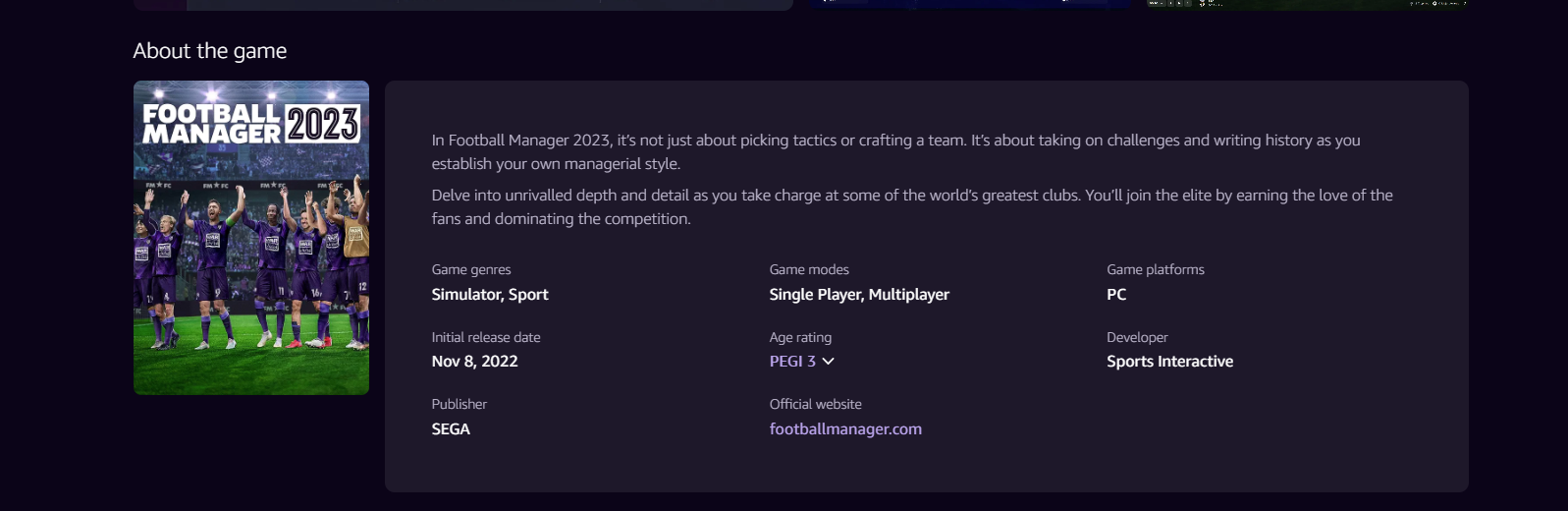Click the paragraph starting 'Delve into unrivalled depth'

pyautogui.click(x=912, y=207)
